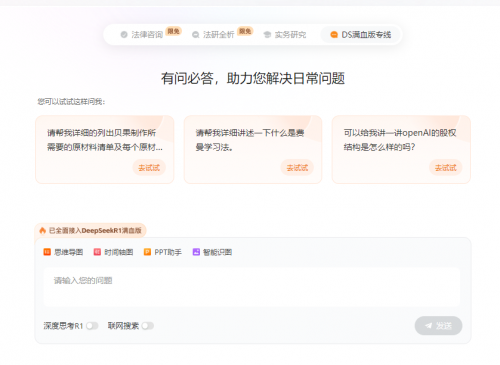This screenshot has height=365, width=500.
Task: Click the PPT助手 icon
Action: click(x=147, y=252)
